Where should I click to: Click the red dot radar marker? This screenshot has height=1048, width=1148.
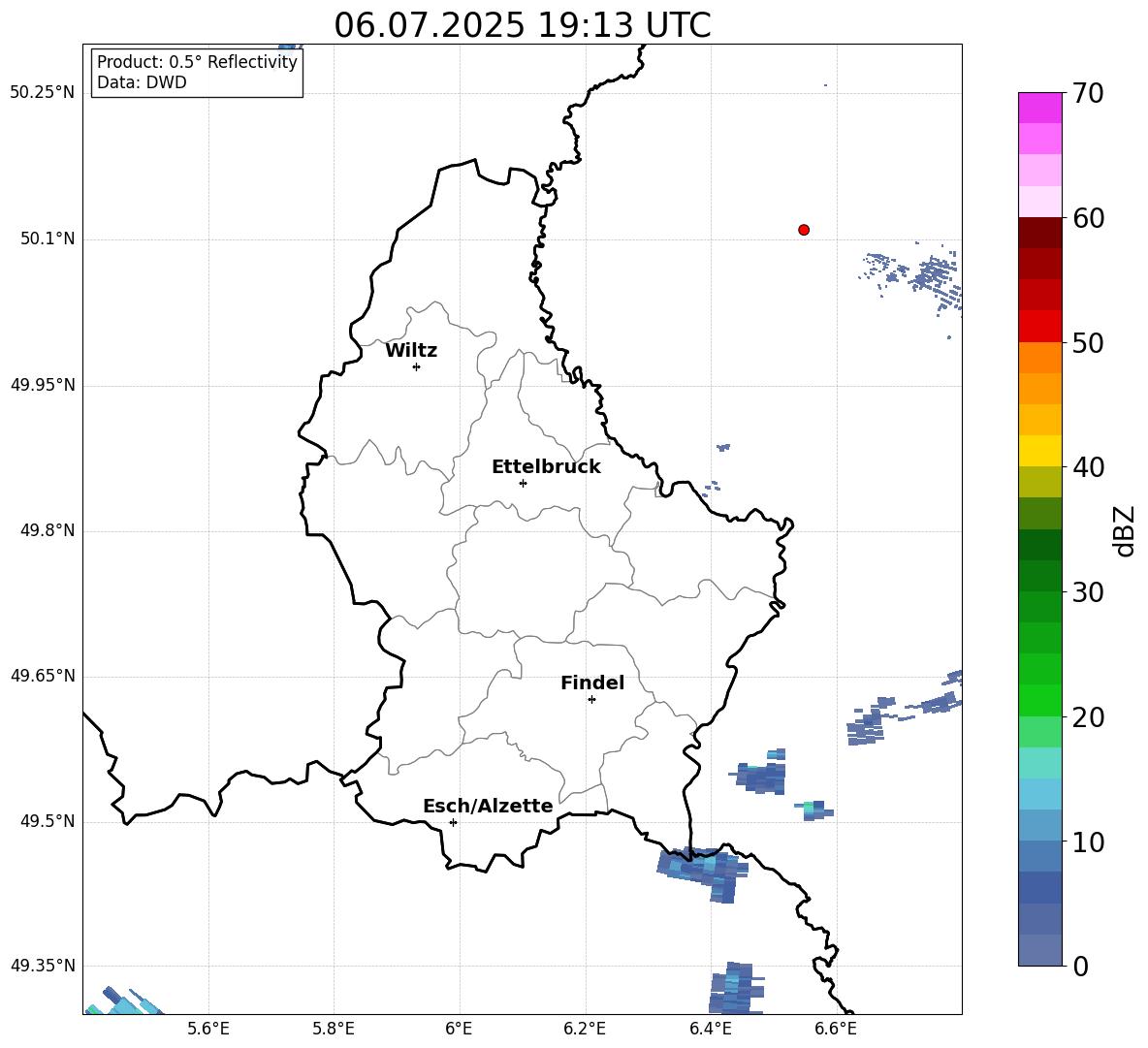(804, 230)
